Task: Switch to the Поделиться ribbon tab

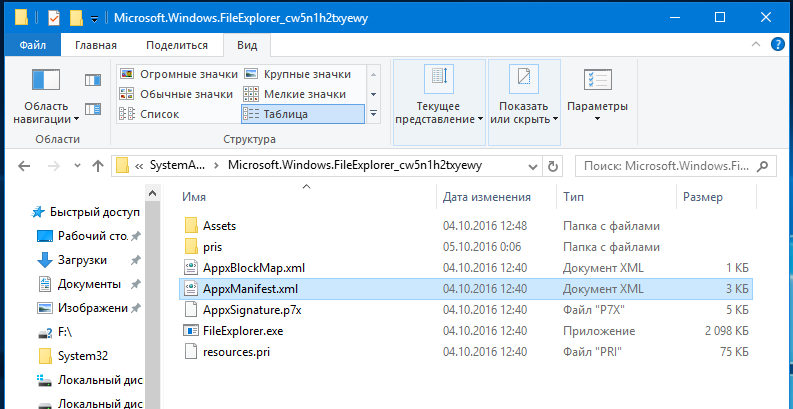Action: [x=177, y=46]
